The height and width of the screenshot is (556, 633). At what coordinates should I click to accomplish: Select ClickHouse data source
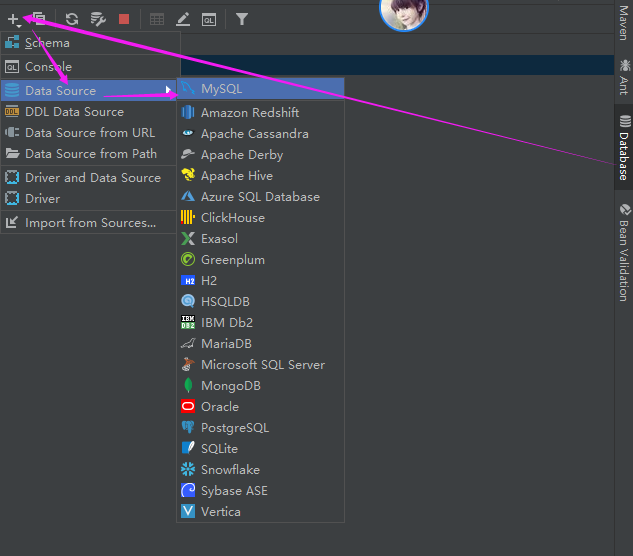(x=260, y=218)
